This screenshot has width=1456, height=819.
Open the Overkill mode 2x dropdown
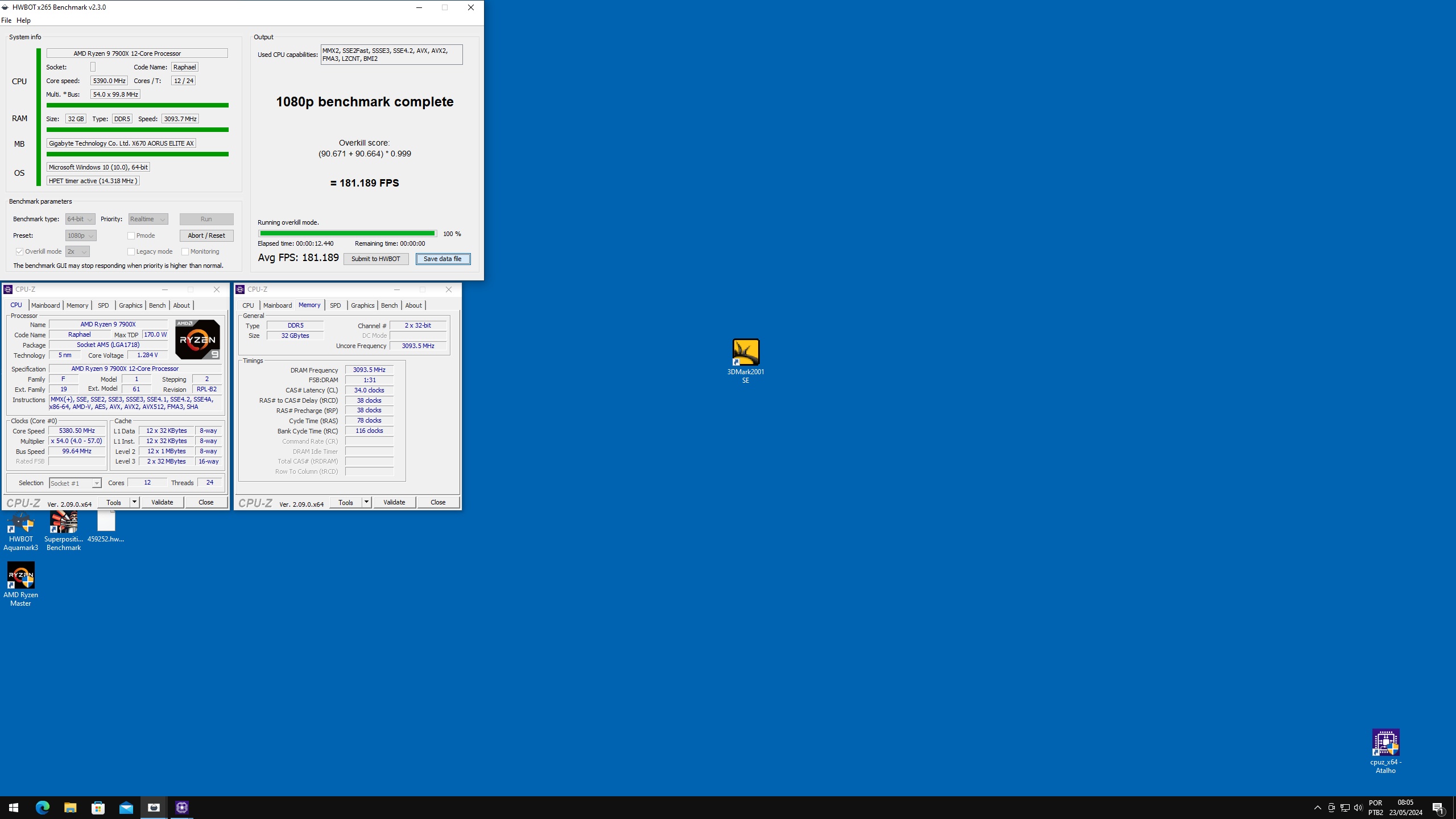77,251
